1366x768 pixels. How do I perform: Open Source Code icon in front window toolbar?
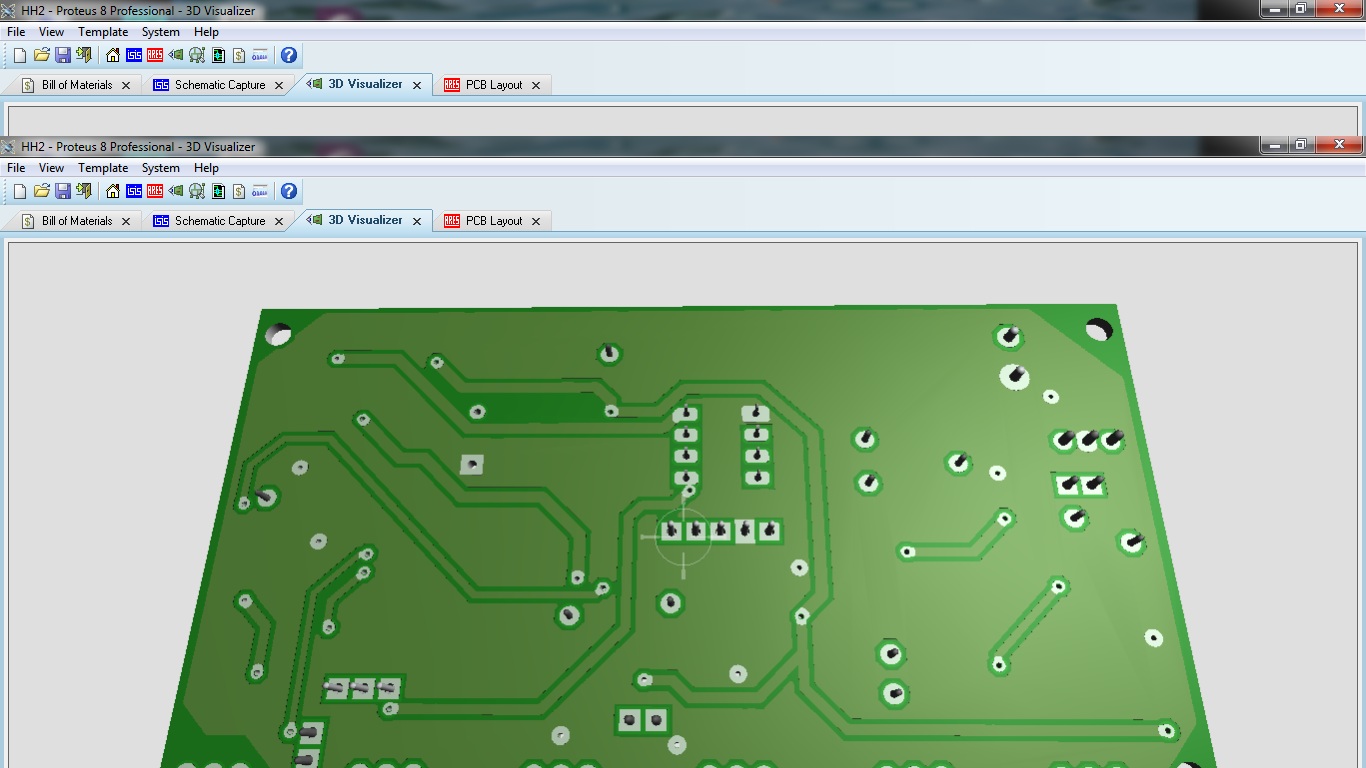[260, 191]
